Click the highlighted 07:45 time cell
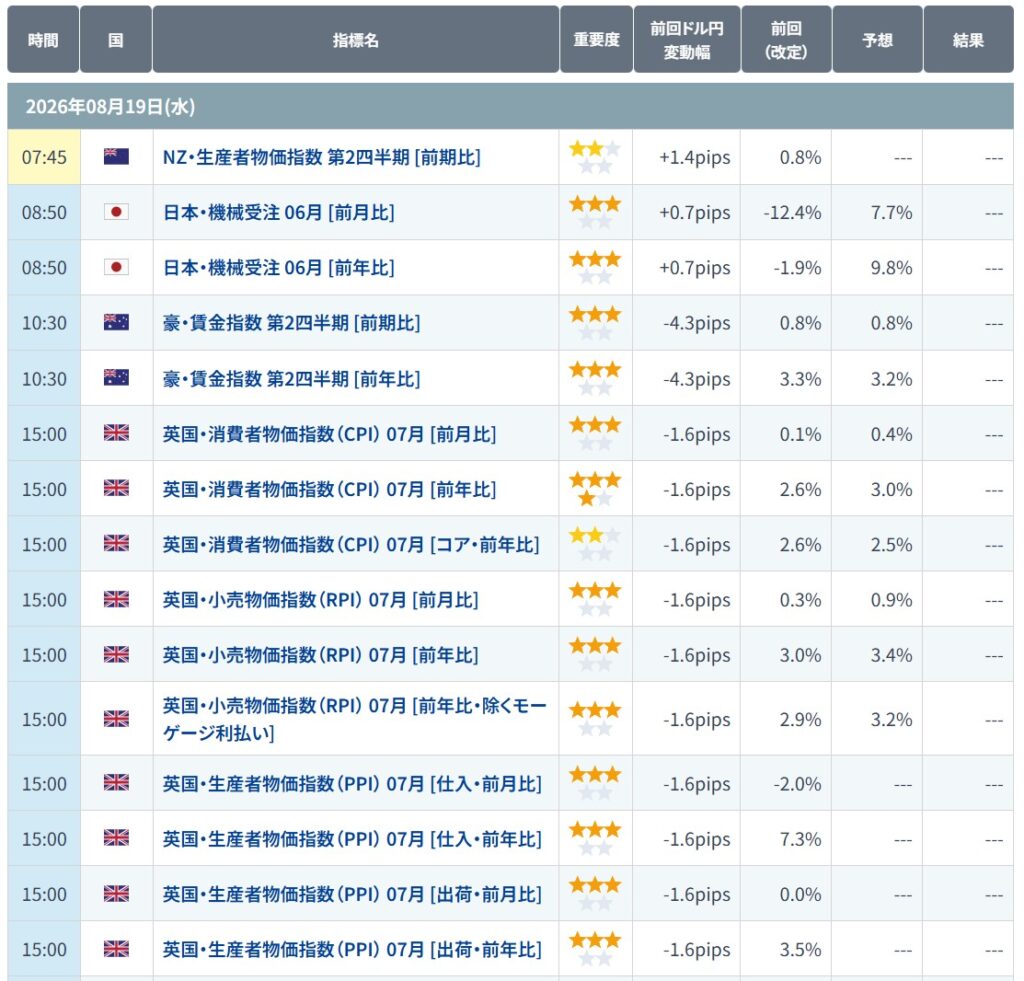 click(x=44, y=157)
